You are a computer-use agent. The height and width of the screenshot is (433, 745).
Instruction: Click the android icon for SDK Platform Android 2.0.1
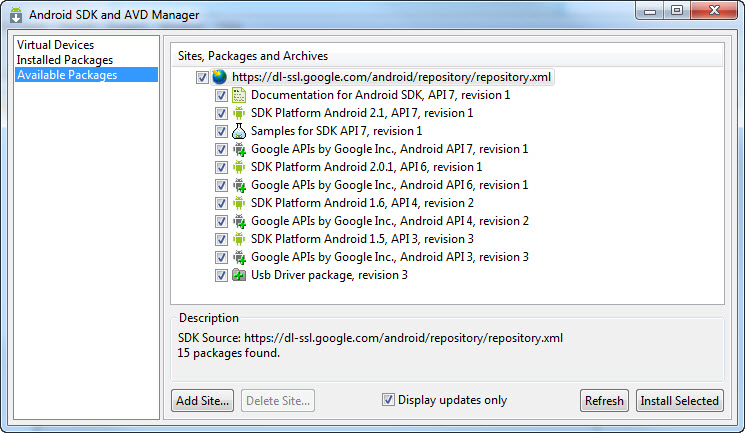pyautogui.click(x=239, y=167)
